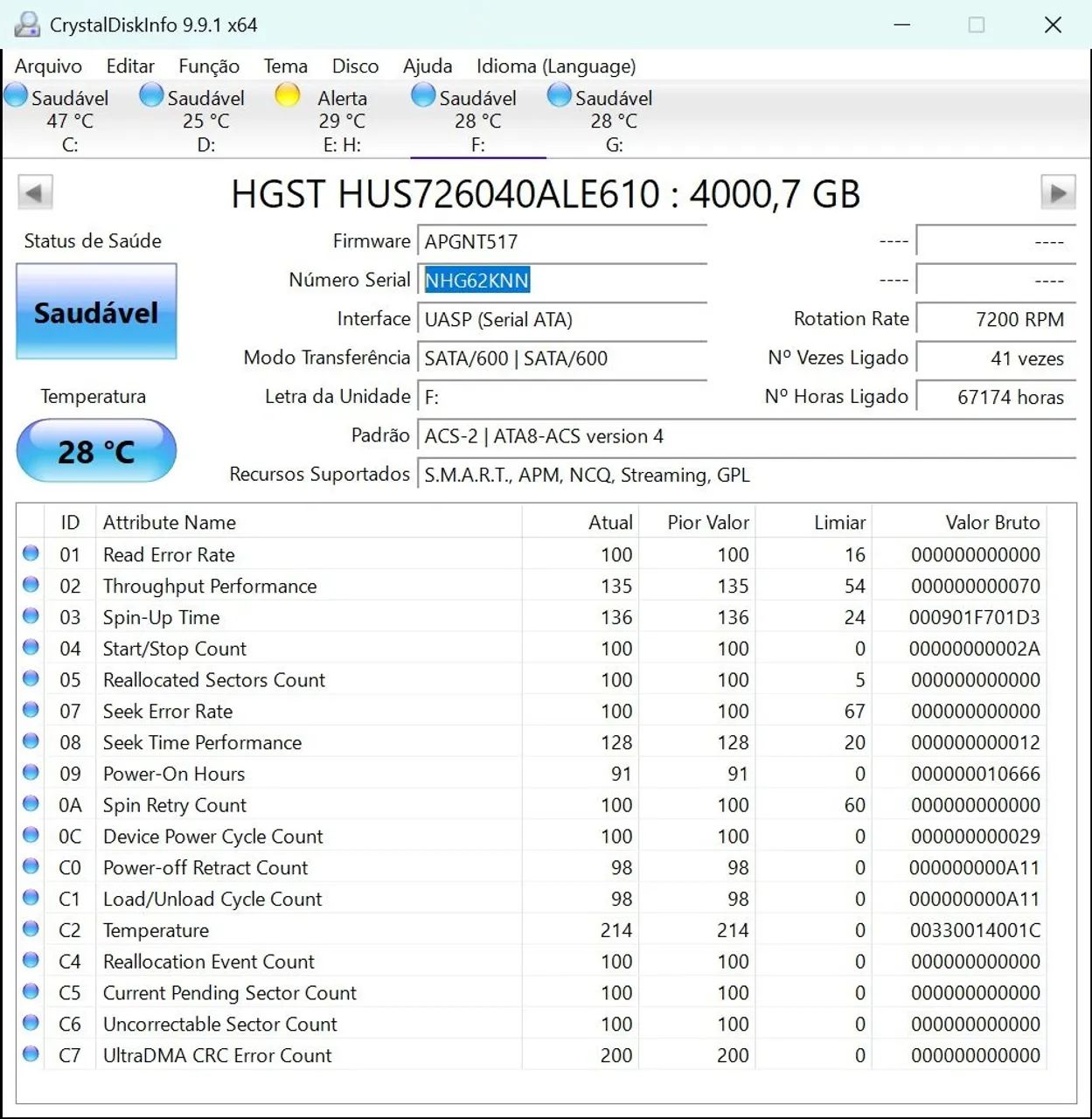
Task: Click the Saudável health status button
Action: (x=96, y=312)
